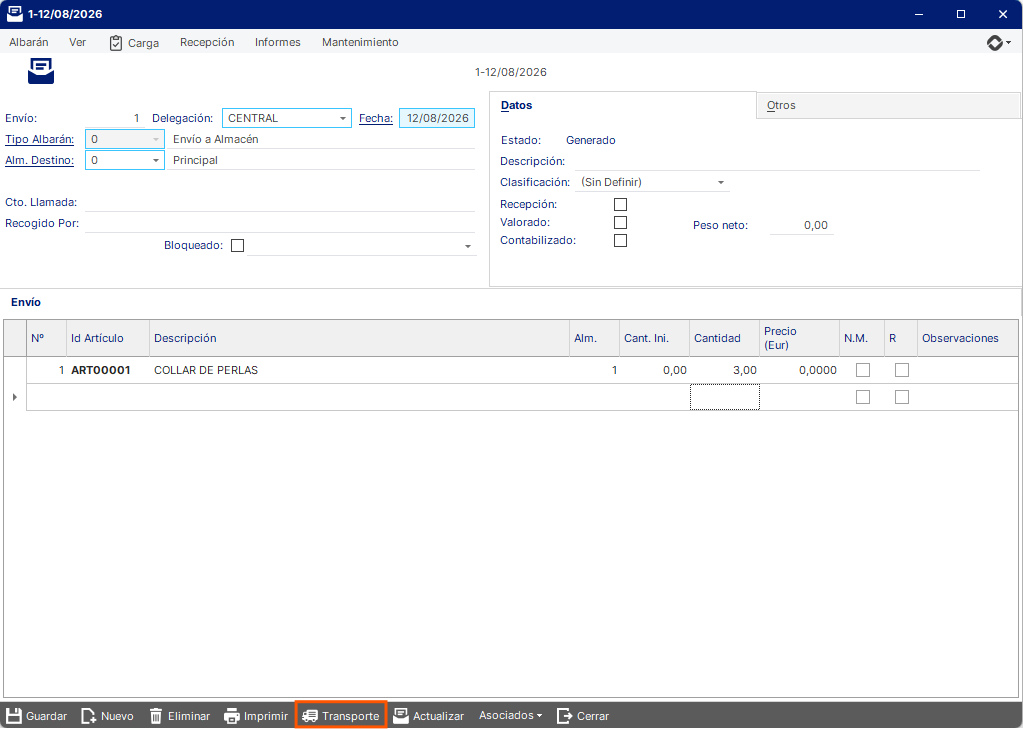The height and width of the screenshot is (729, 1023).
Task: Click the Alm. Destino link label
Action: pyautogui.click(x=40, y=160)
